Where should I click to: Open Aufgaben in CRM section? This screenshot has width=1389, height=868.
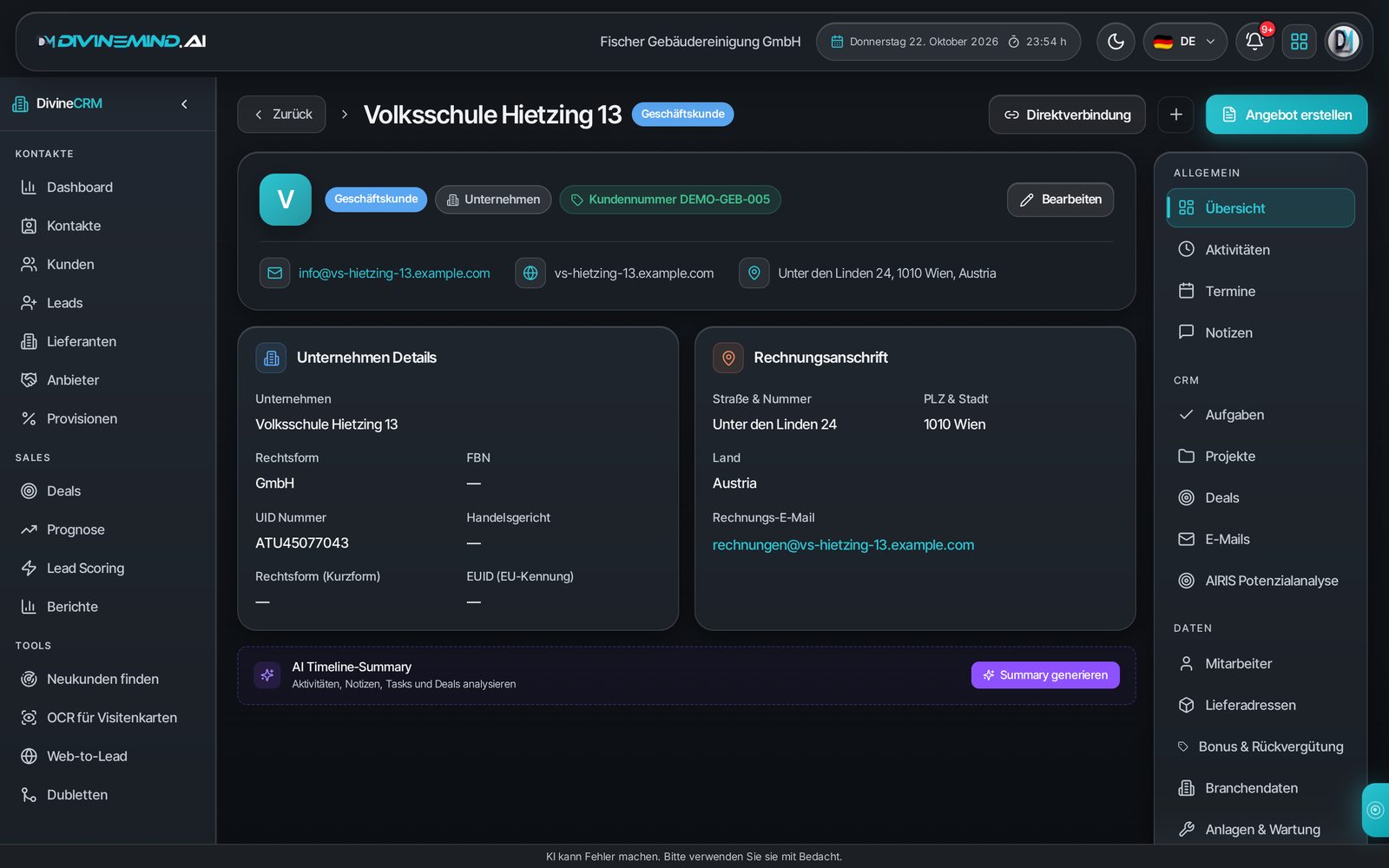tap(1261, 415)
